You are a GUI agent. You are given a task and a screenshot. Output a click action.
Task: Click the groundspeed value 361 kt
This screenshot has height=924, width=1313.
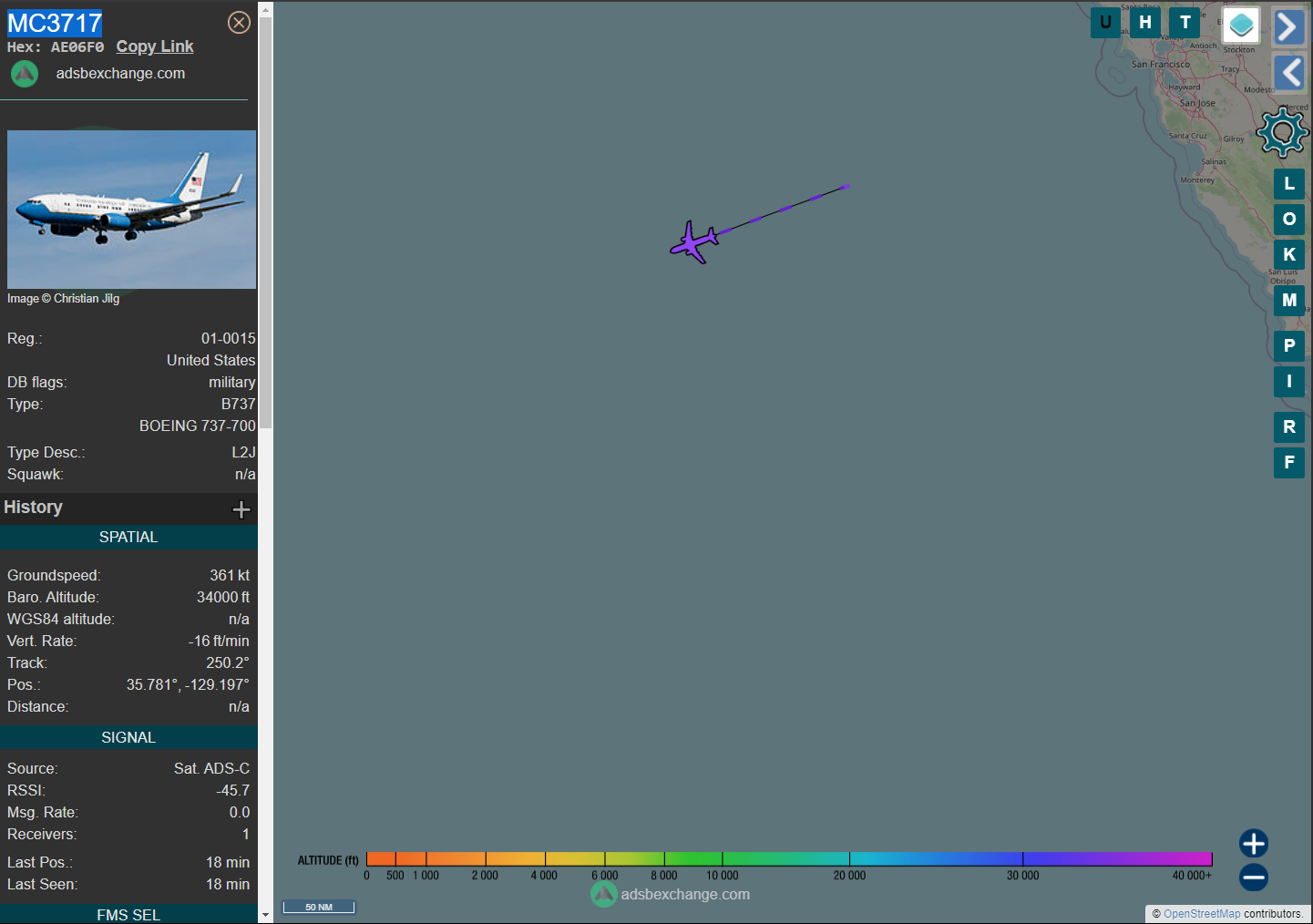[x=230, y=576]
